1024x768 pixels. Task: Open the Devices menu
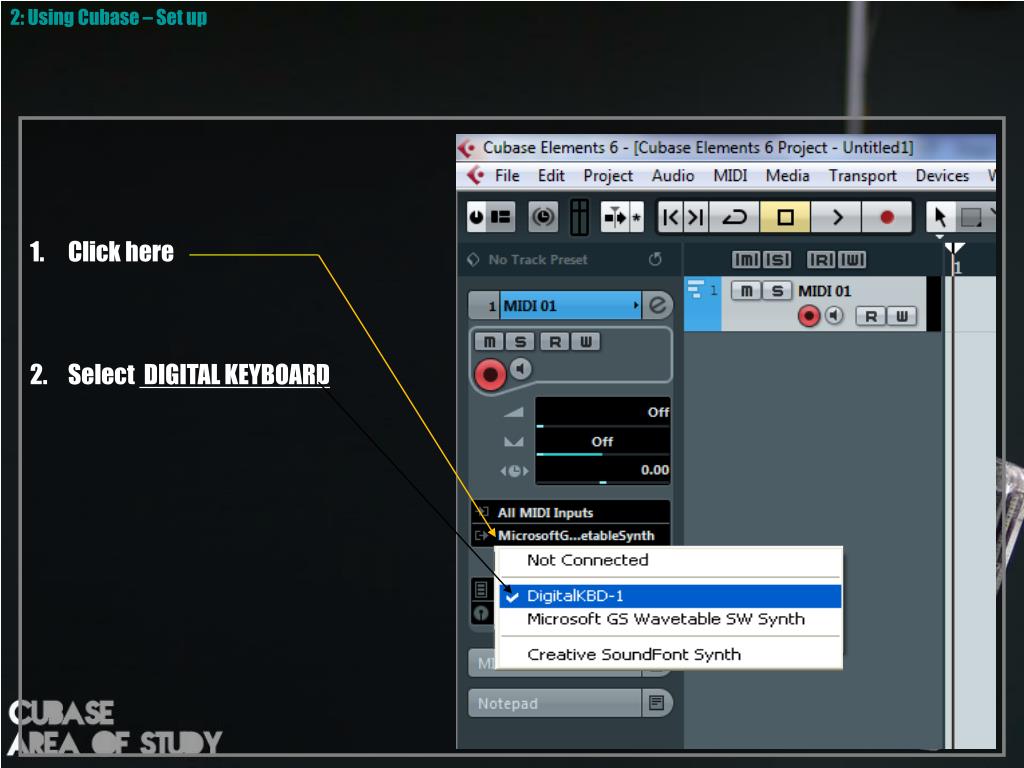(942, 175)
